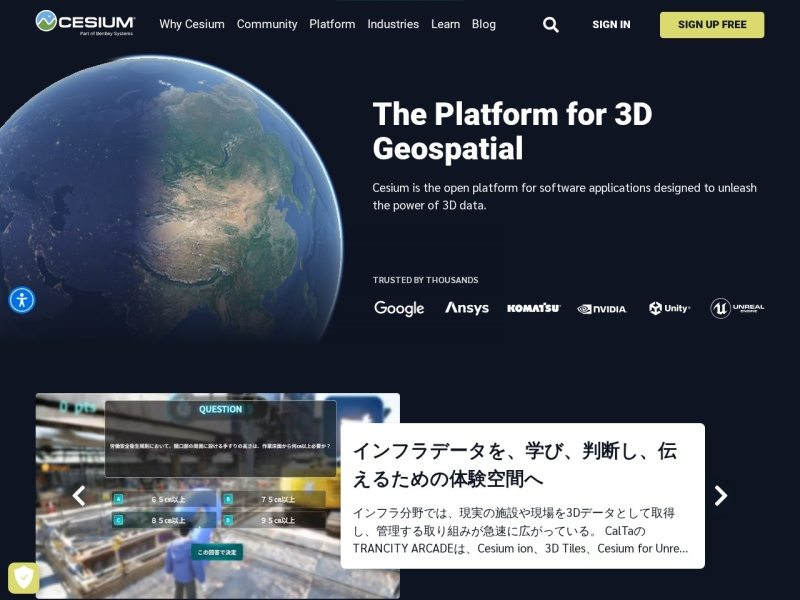
Task: Open the accessibility options icon
Action: (x=21, y=300)
